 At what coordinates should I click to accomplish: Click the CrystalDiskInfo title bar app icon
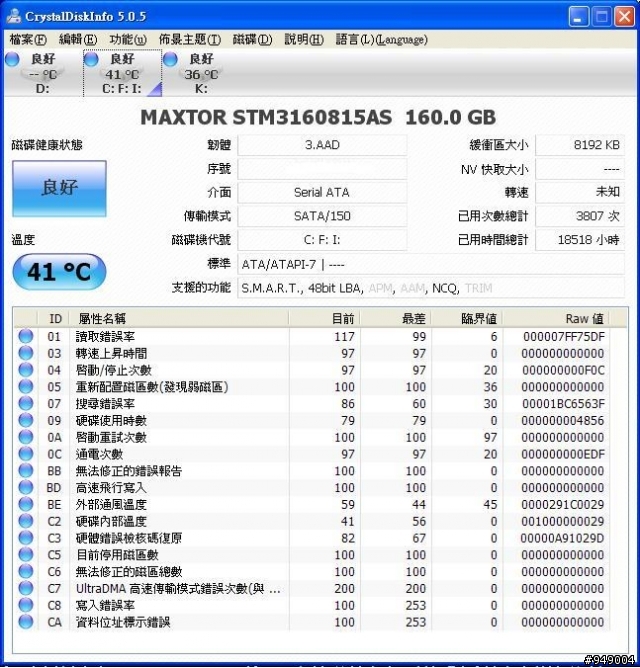click(x=14, y=16)
